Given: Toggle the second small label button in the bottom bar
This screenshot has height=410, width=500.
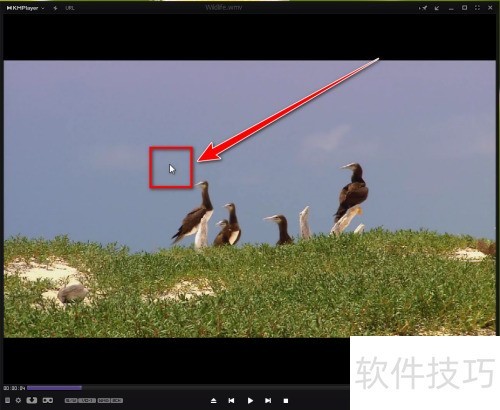Looking at the screenshot, I should click(x=87, y=400).
